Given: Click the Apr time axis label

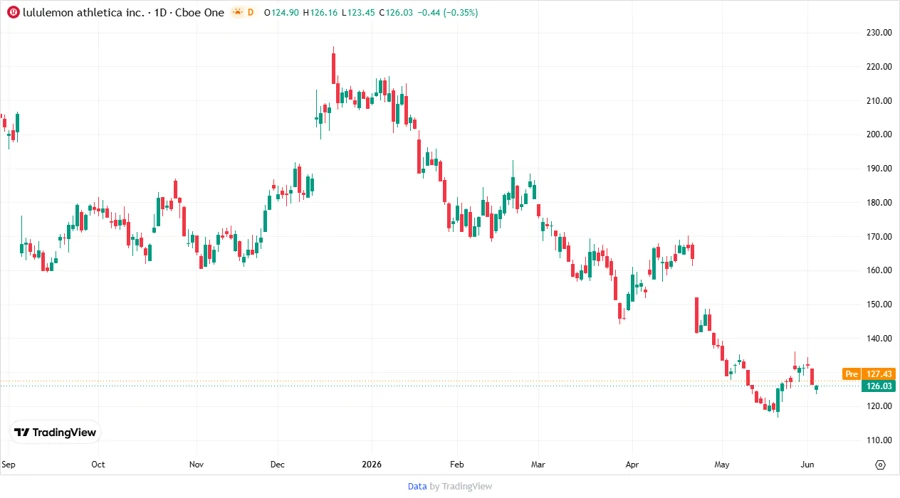Looking at the screenshot, I should [x=632, y=465].
